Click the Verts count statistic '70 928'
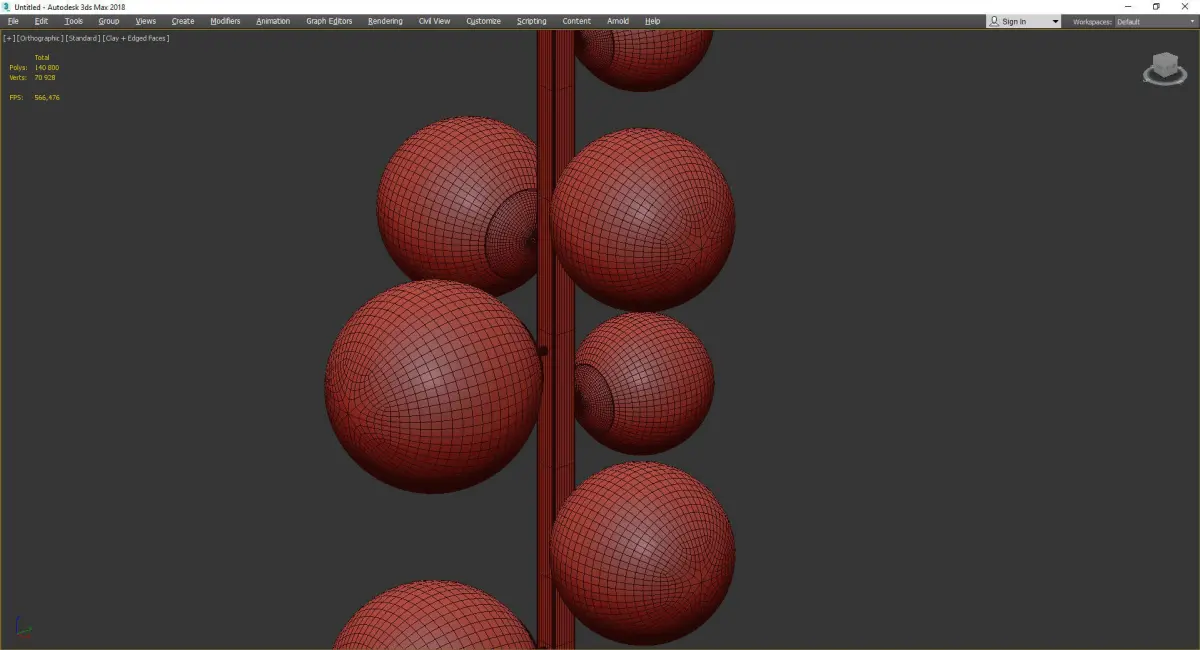This screenshot has height=650, width=1200. pyautogui.click(x=45, y=77)
